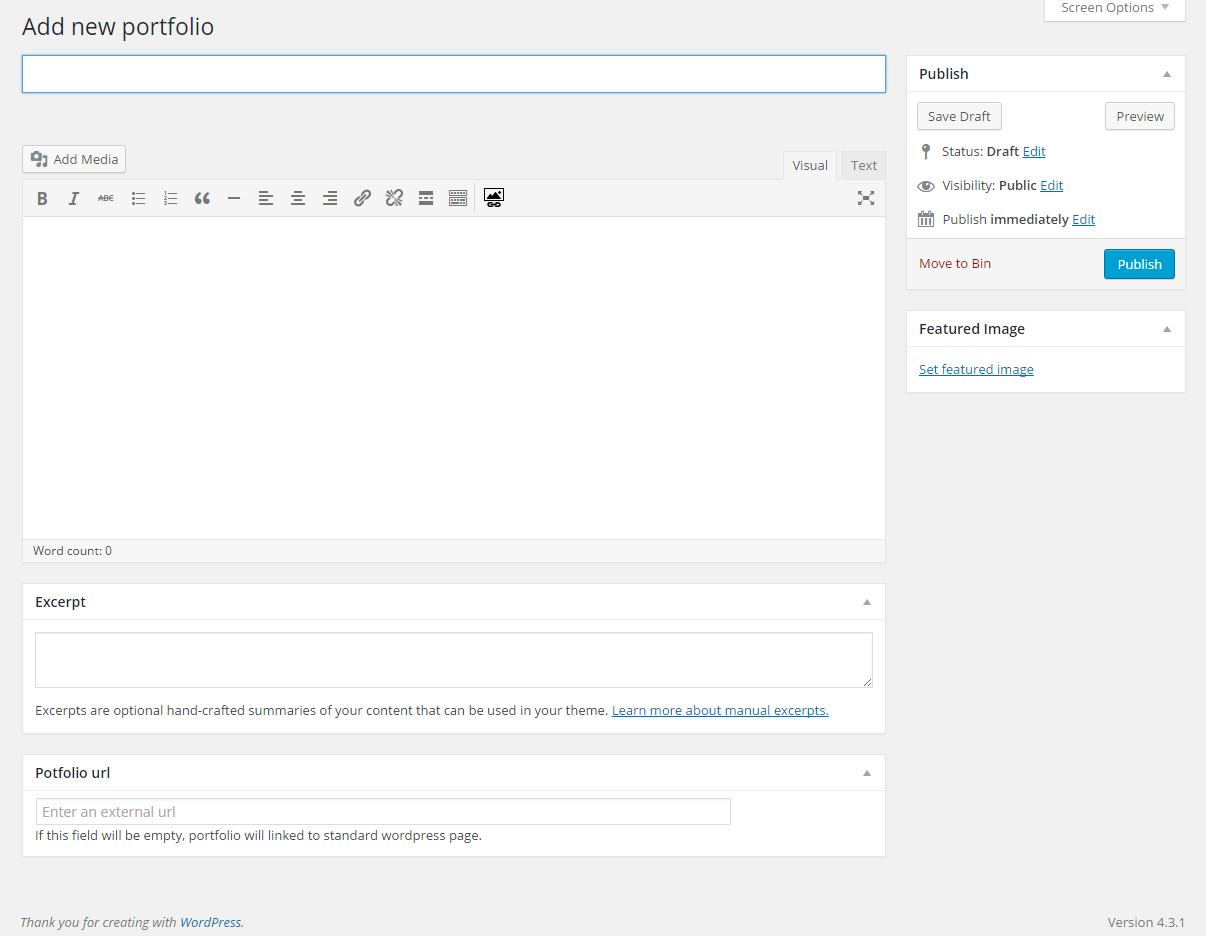Open the WordPress link in the footer

click(x=210, y=923)
